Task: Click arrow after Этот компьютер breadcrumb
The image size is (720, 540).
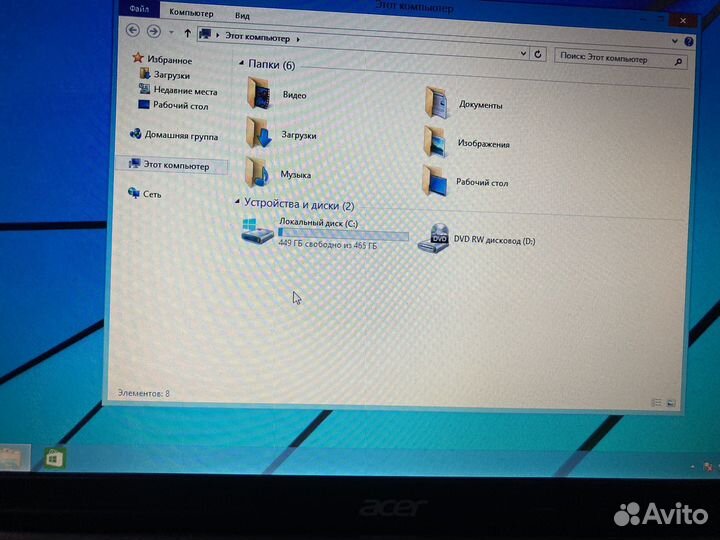Action: pyautogui.click(x=298, y=39)
